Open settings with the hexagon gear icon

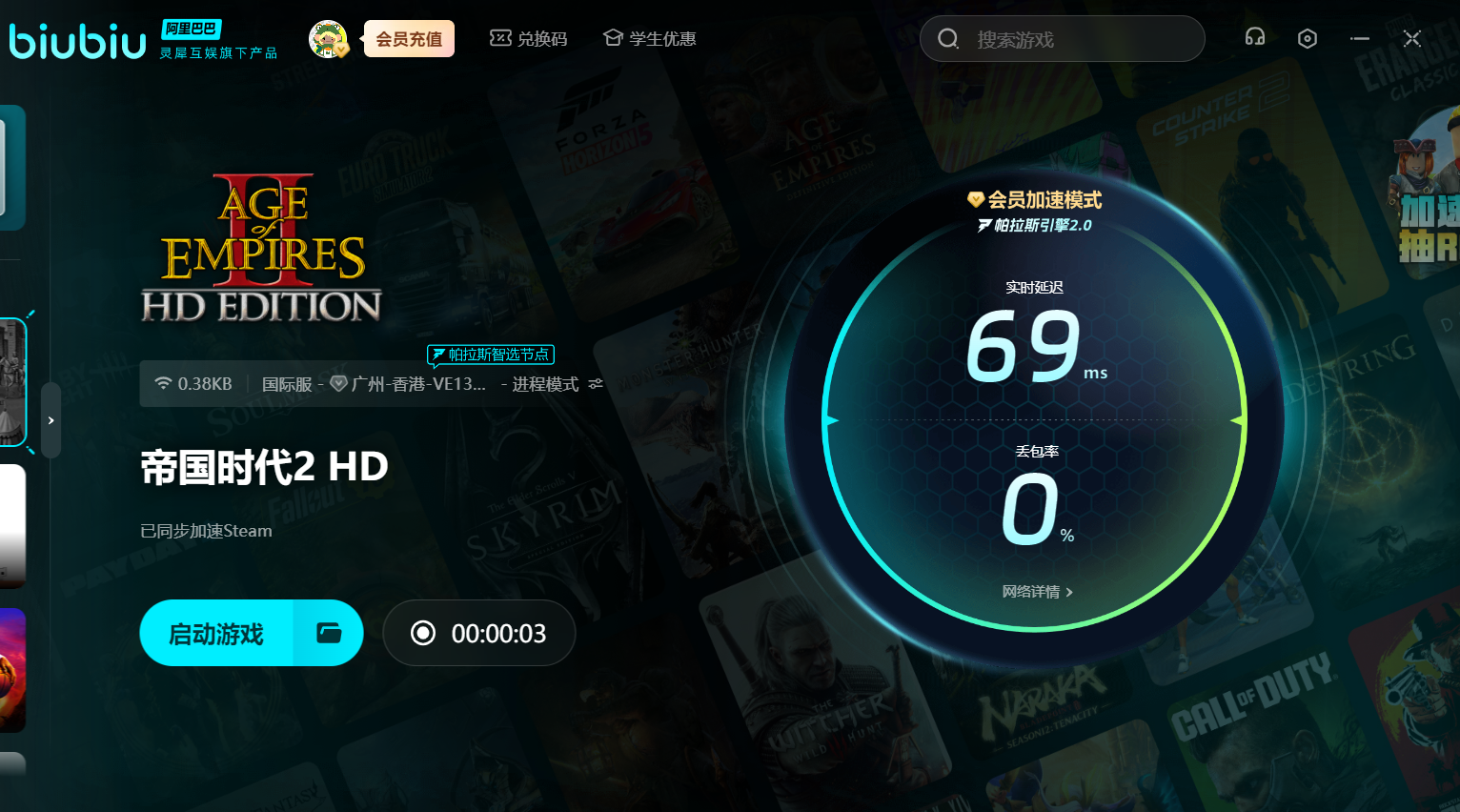[1307, 38]
